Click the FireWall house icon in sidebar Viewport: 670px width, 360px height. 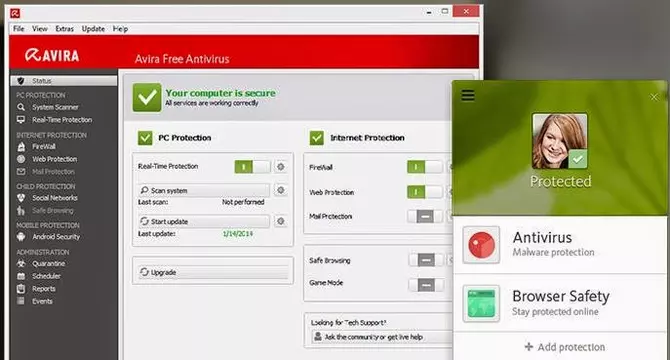[21, 146]
